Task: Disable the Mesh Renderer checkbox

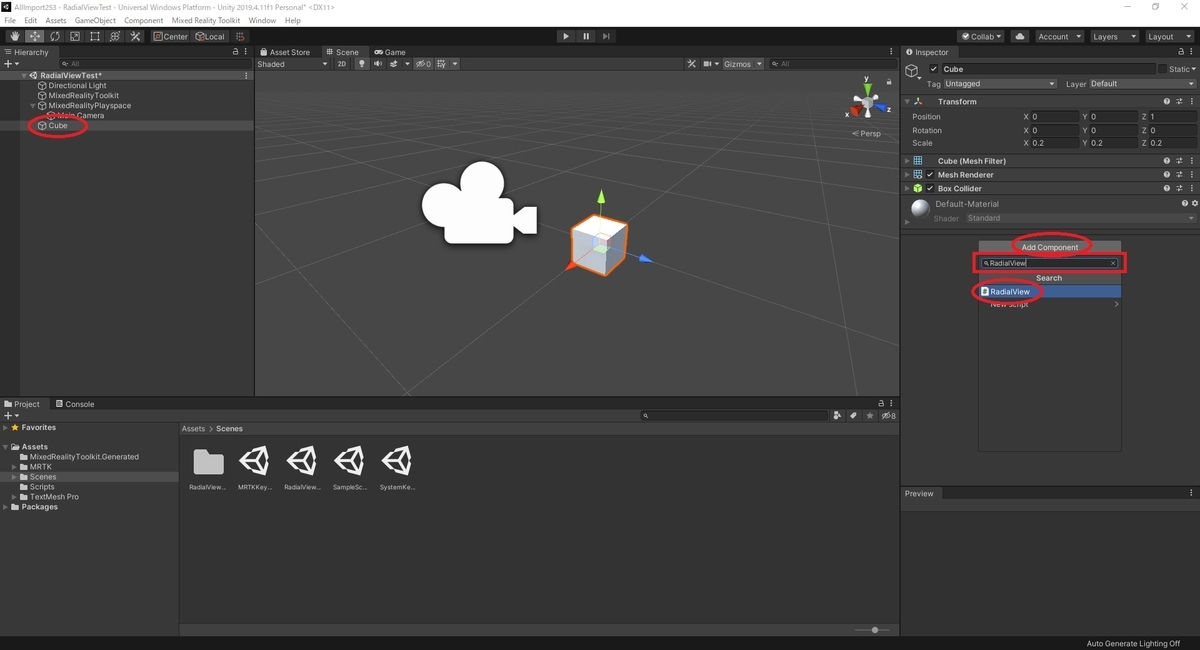Action: coord(930,174)
